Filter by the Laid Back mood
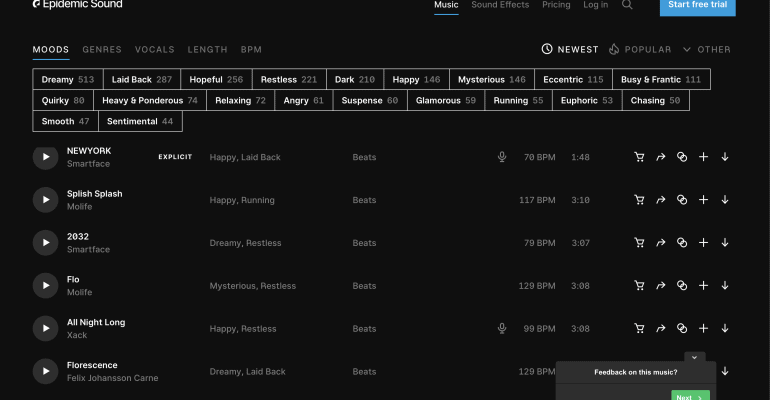This screenshot has height=400, width=770. [142, 80]
